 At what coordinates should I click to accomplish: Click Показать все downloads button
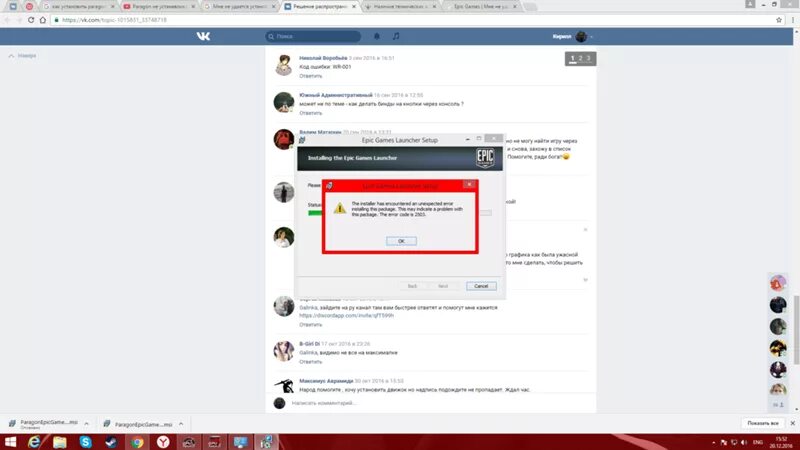pos(763,423)
